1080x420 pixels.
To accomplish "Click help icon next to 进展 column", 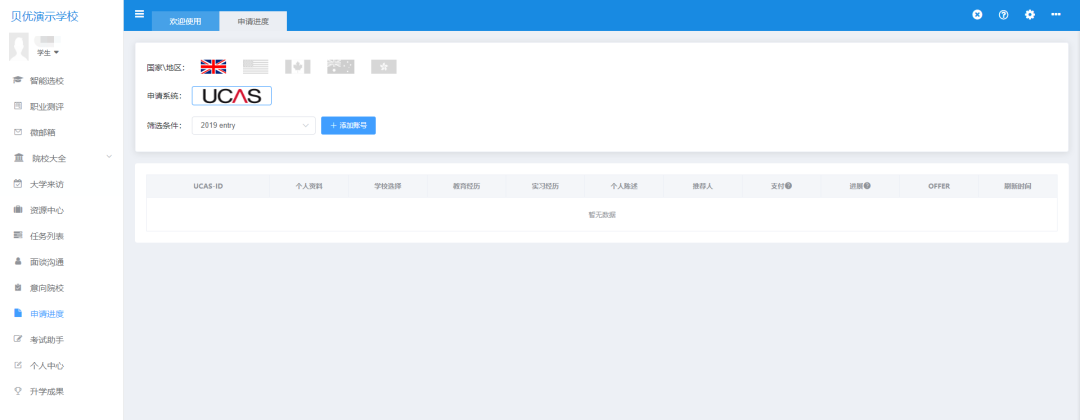I will pyautogui.click(x=867, y=187).
